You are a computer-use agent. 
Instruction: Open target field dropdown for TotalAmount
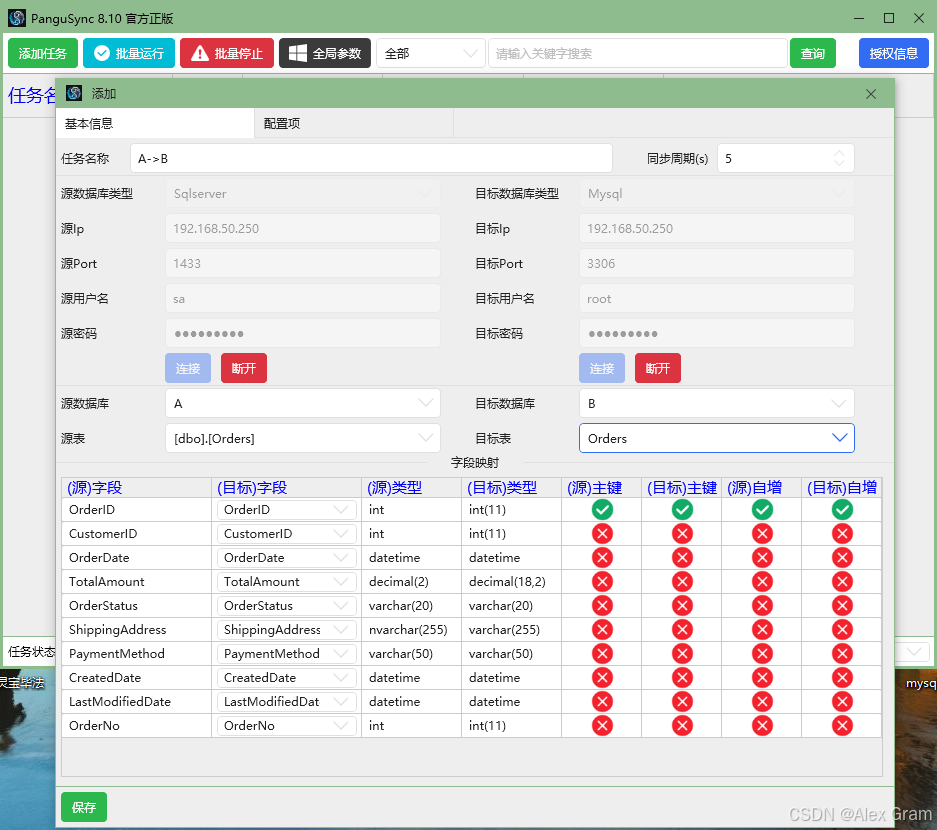click(x=286, y=581)
